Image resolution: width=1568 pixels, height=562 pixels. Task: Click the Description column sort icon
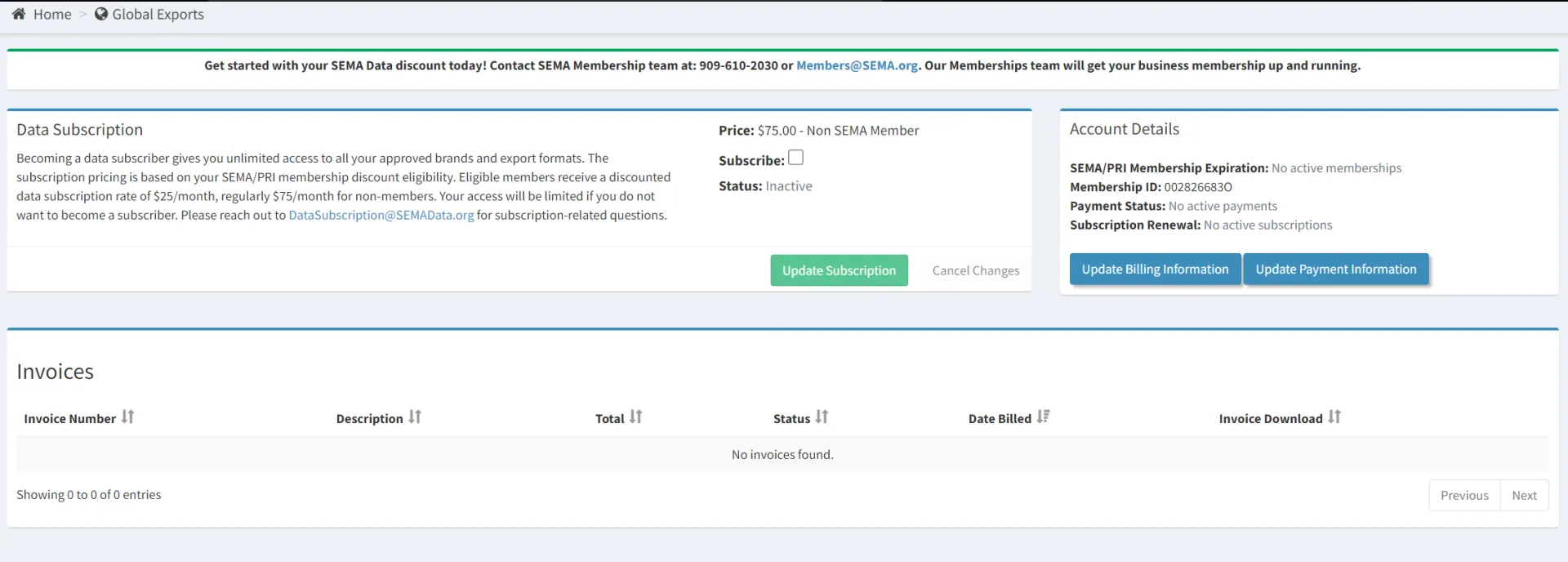pos(415,417)
